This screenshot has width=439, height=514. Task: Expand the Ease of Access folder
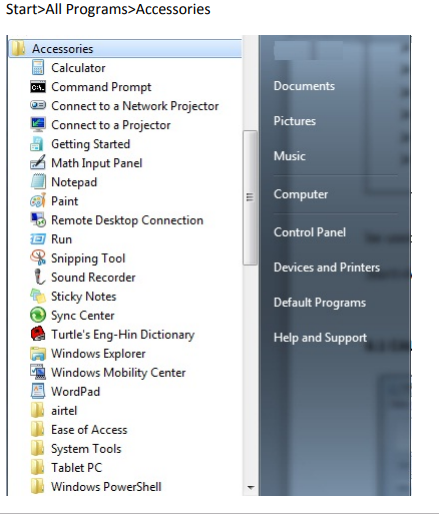pos(79,430)
